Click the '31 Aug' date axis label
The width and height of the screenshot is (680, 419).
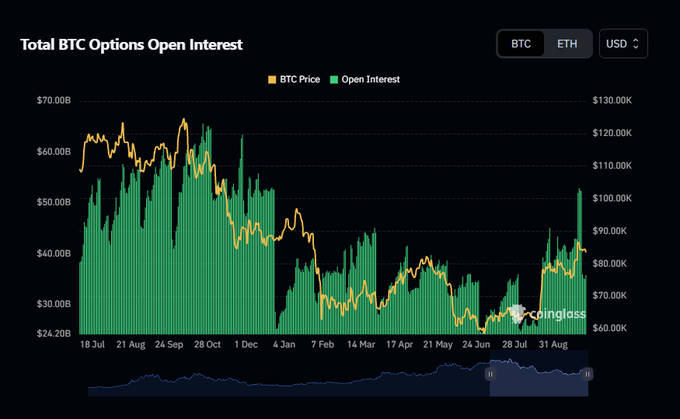coord(553,344)
